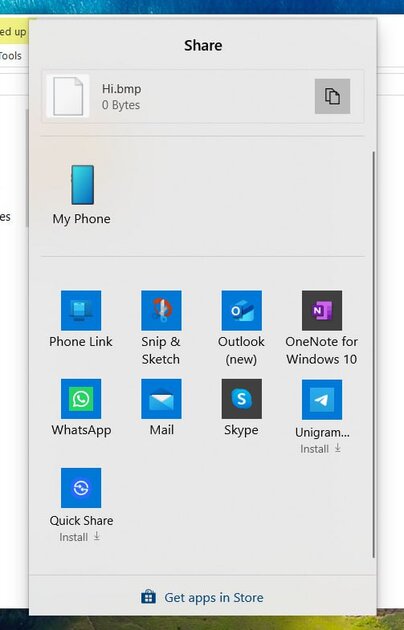The width and height of the screenshot is (404, 630).
Task: Share to My Phone device
Action: click(82, 195)
